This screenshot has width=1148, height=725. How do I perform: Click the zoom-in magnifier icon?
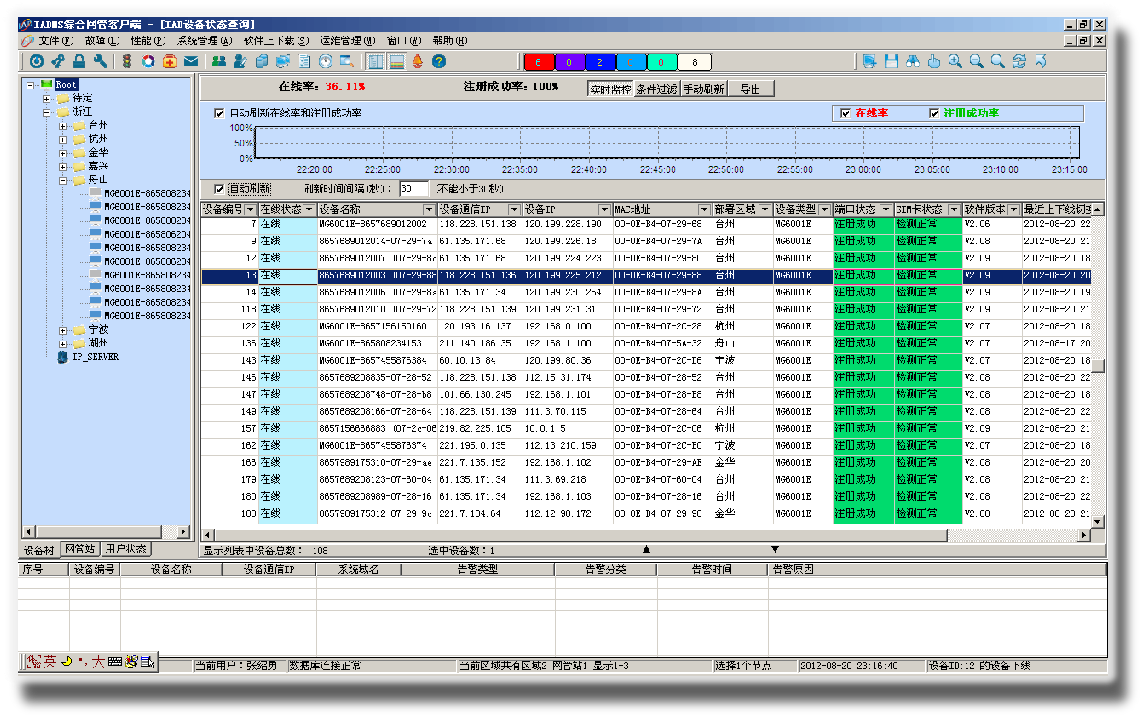[955, 62]
